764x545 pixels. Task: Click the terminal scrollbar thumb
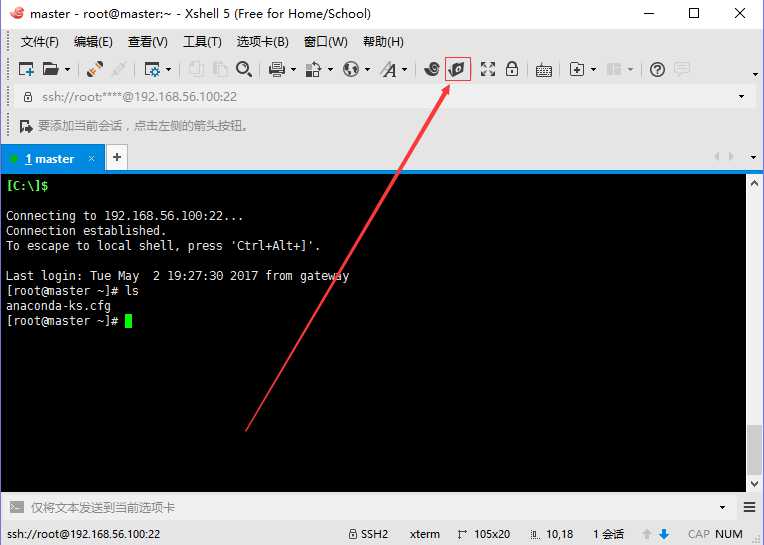point(754,450)
